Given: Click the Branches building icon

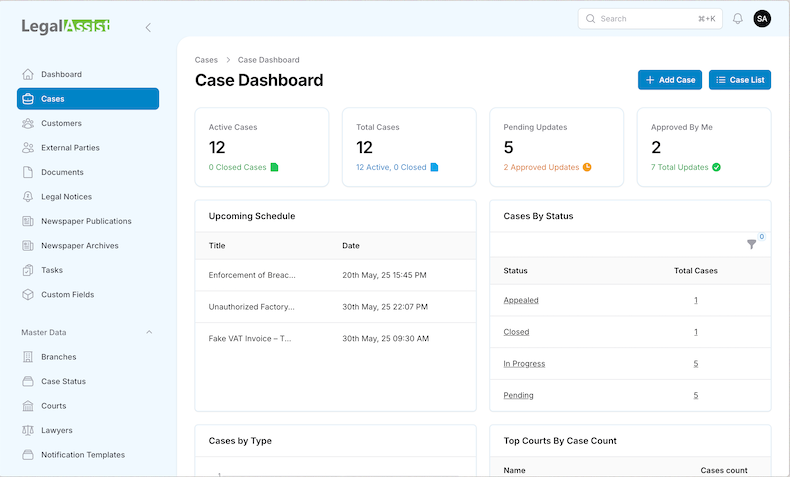Looking at the screenshot, I should pyautogui.click(x=28, y=357).
